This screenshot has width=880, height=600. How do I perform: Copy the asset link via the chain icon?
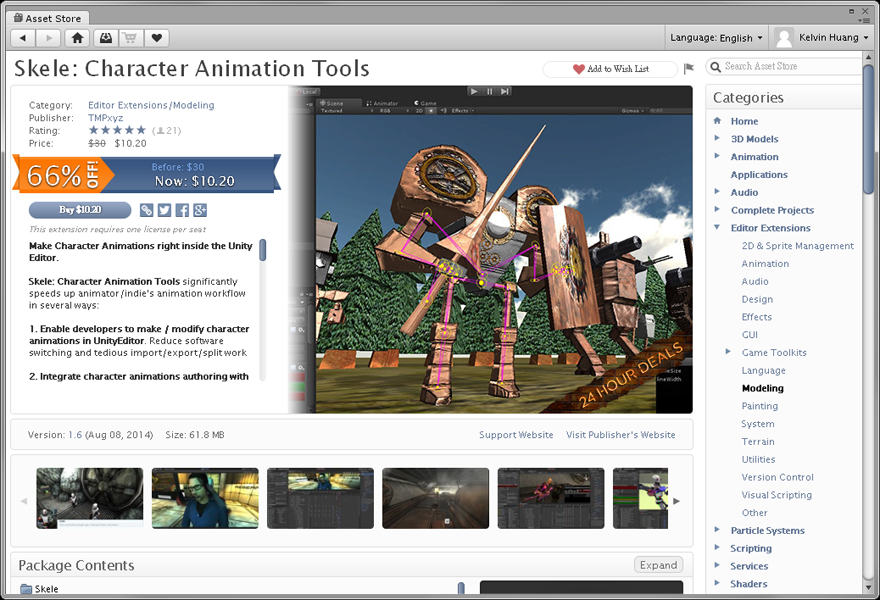(147, 210)
